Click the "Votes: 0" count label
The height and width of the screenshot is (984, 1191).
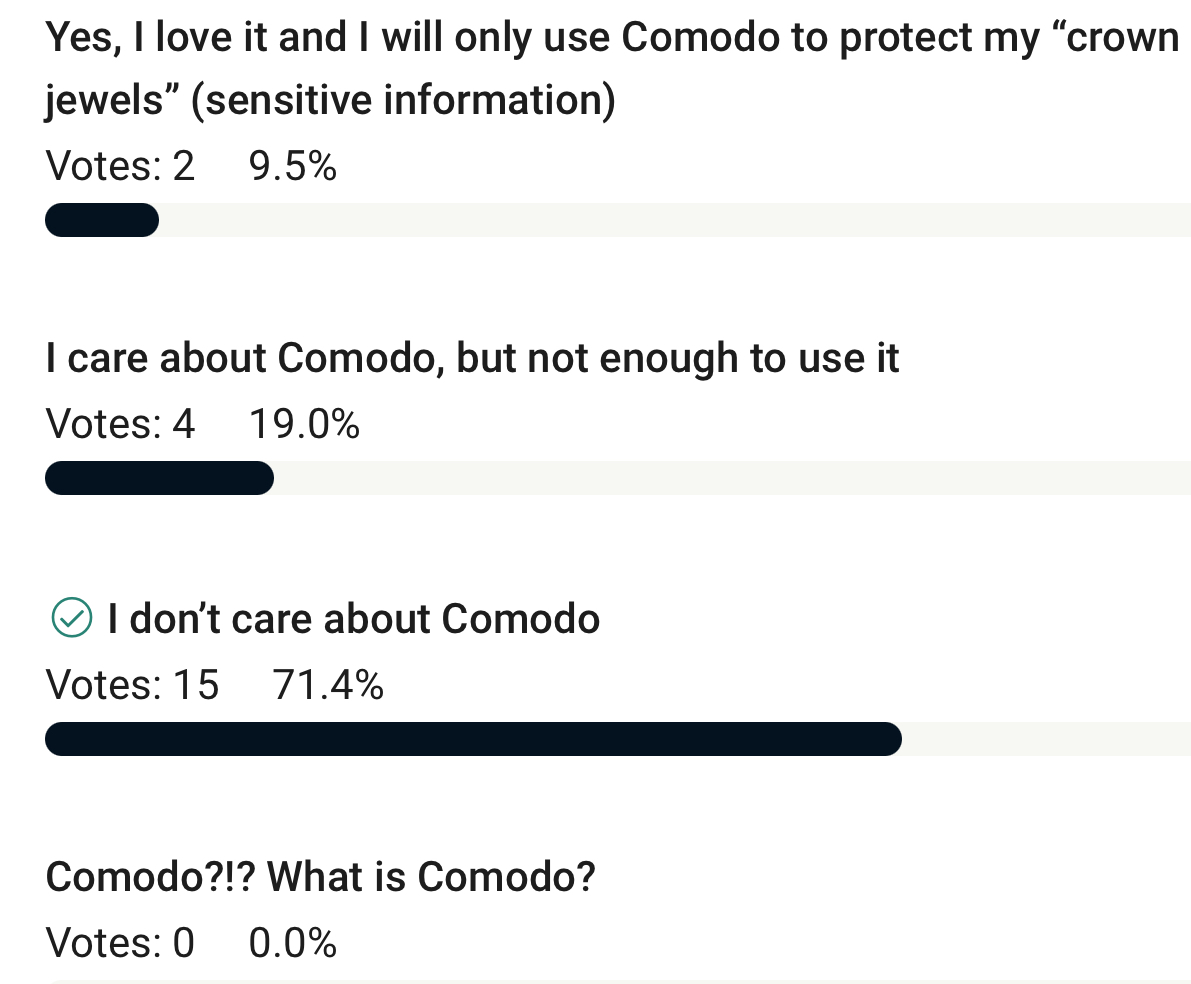point(120,943)
